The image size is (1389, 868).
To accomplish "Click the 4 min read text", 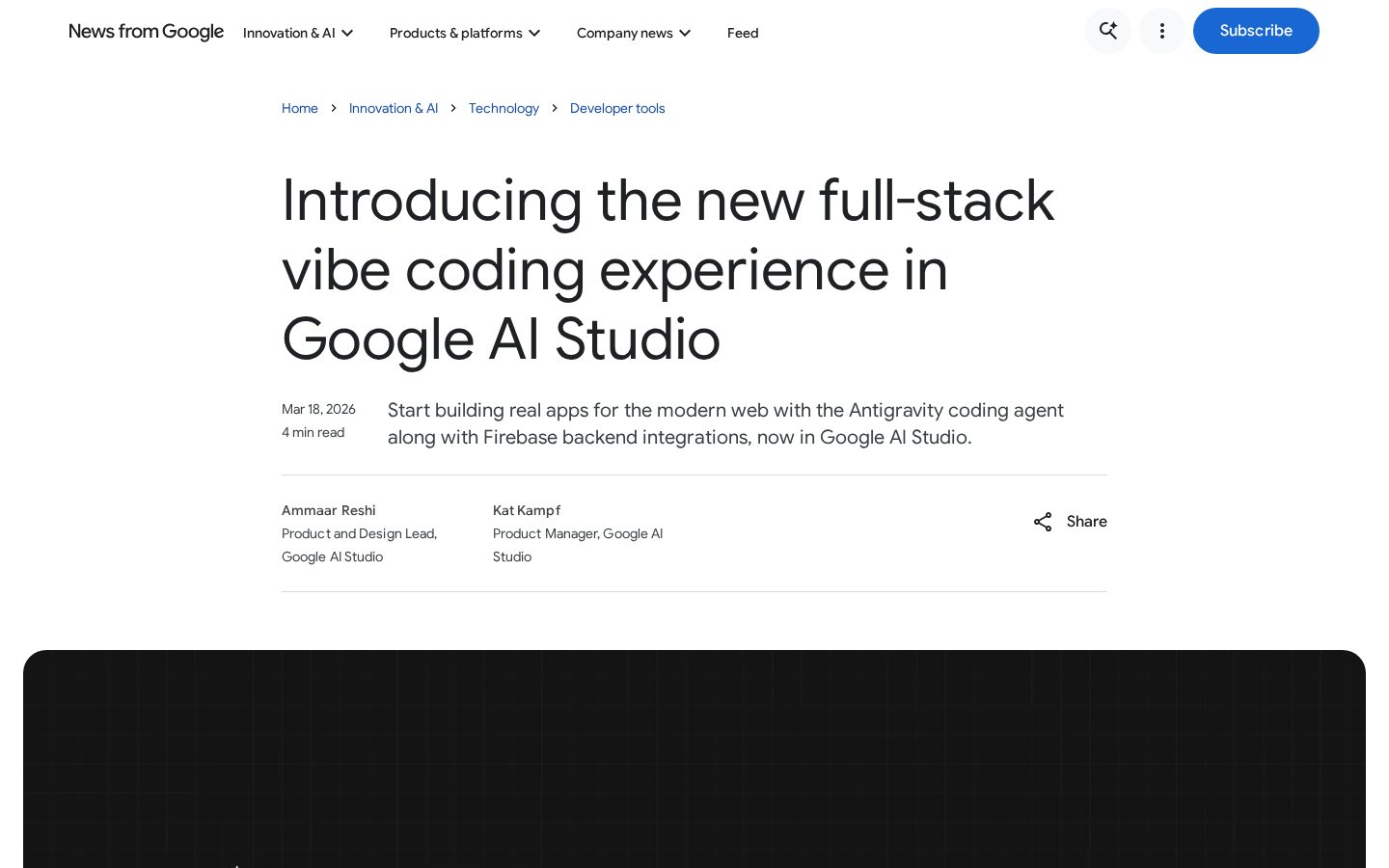I will (x=313, y=432).
